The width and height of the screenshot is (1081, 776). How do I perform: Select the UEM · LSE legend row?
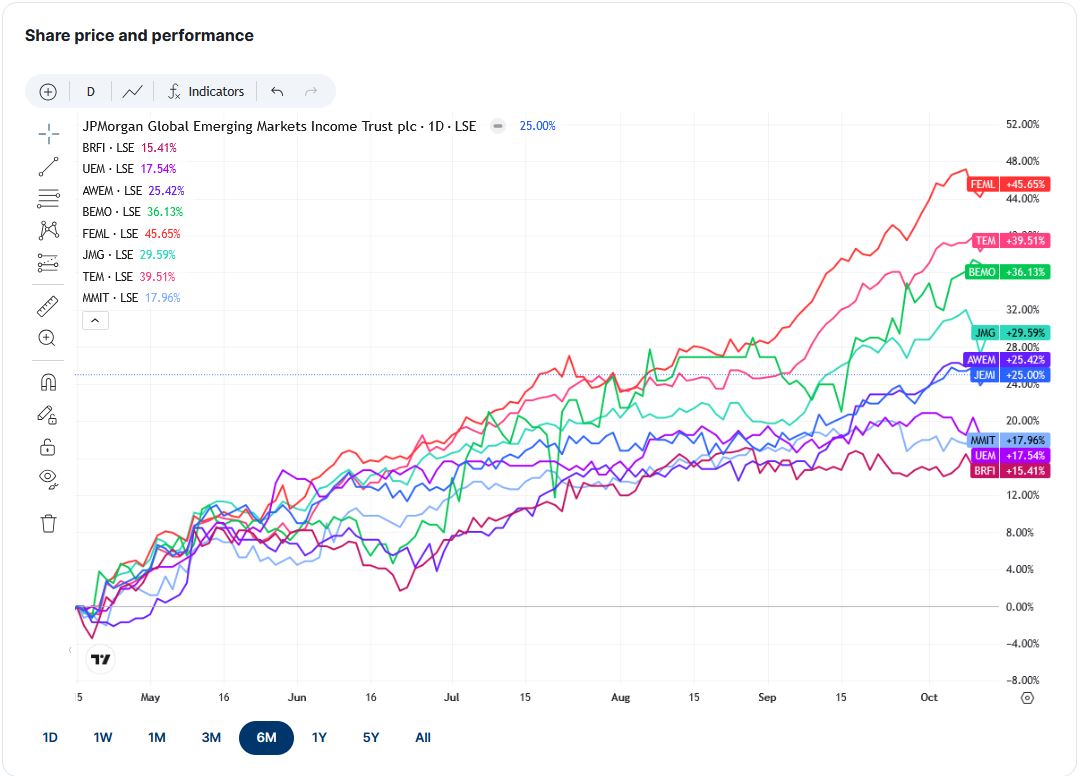coord(130,169)
